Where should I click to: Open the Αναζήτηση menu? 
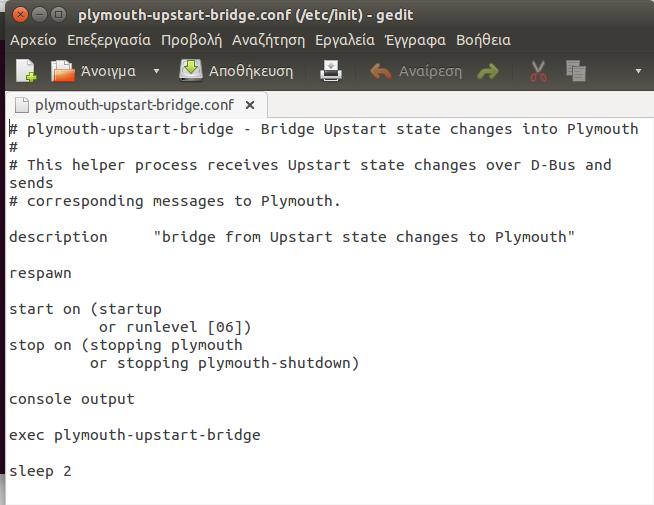pos(268,40)
